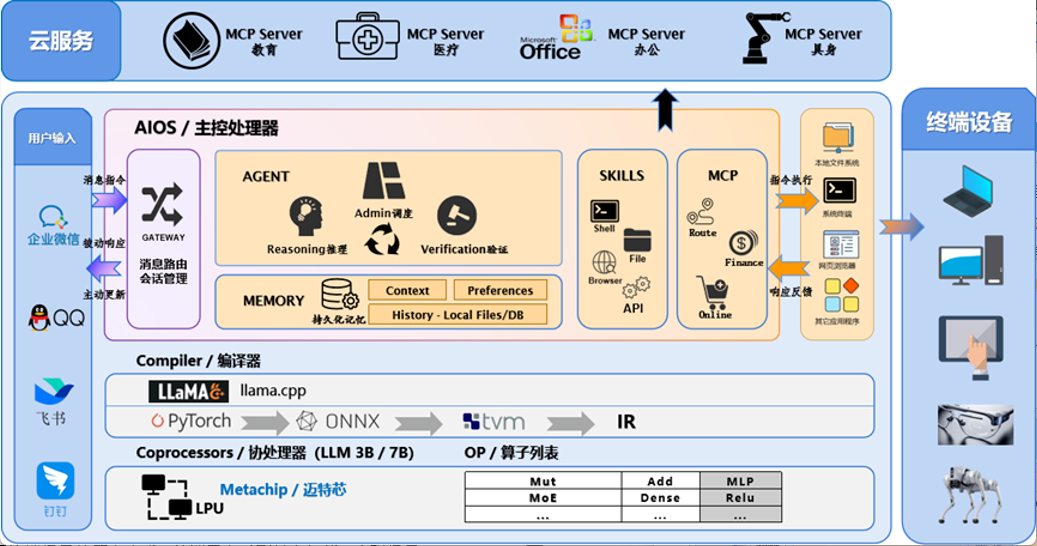Screen dimensions: 1037x546
Task: Select the Relu cell in operator table
Action: click(x=740, y=498)
